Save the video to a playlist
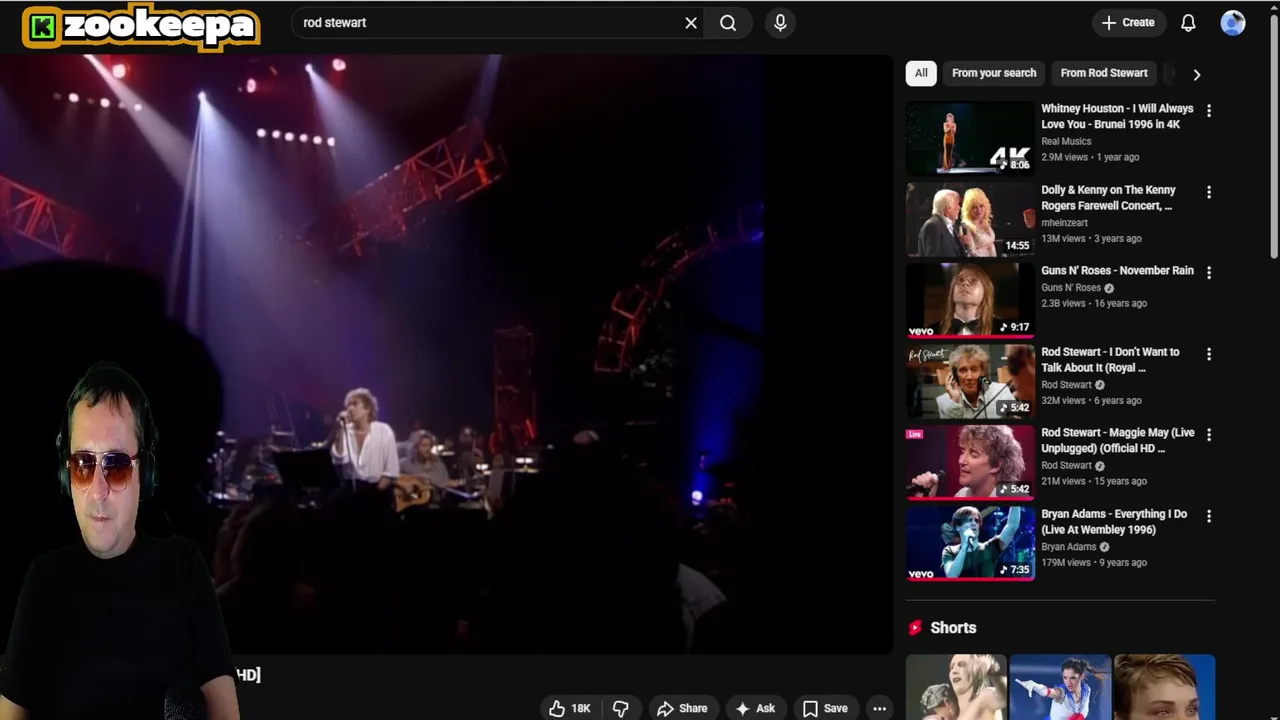 [825, 708]
